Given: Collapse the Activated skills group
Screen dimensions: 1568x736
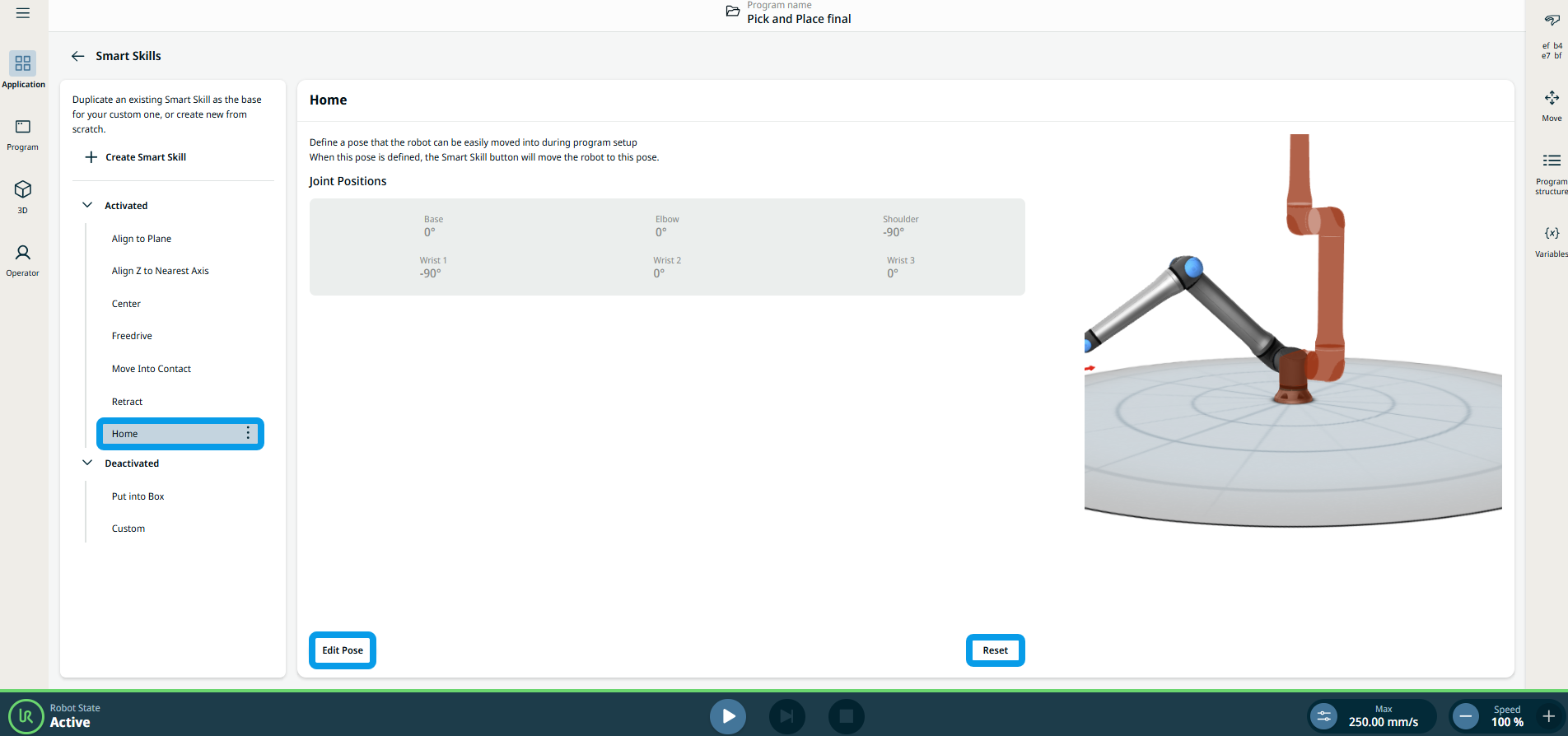Looking at the screenshot, I should point(87,206).
